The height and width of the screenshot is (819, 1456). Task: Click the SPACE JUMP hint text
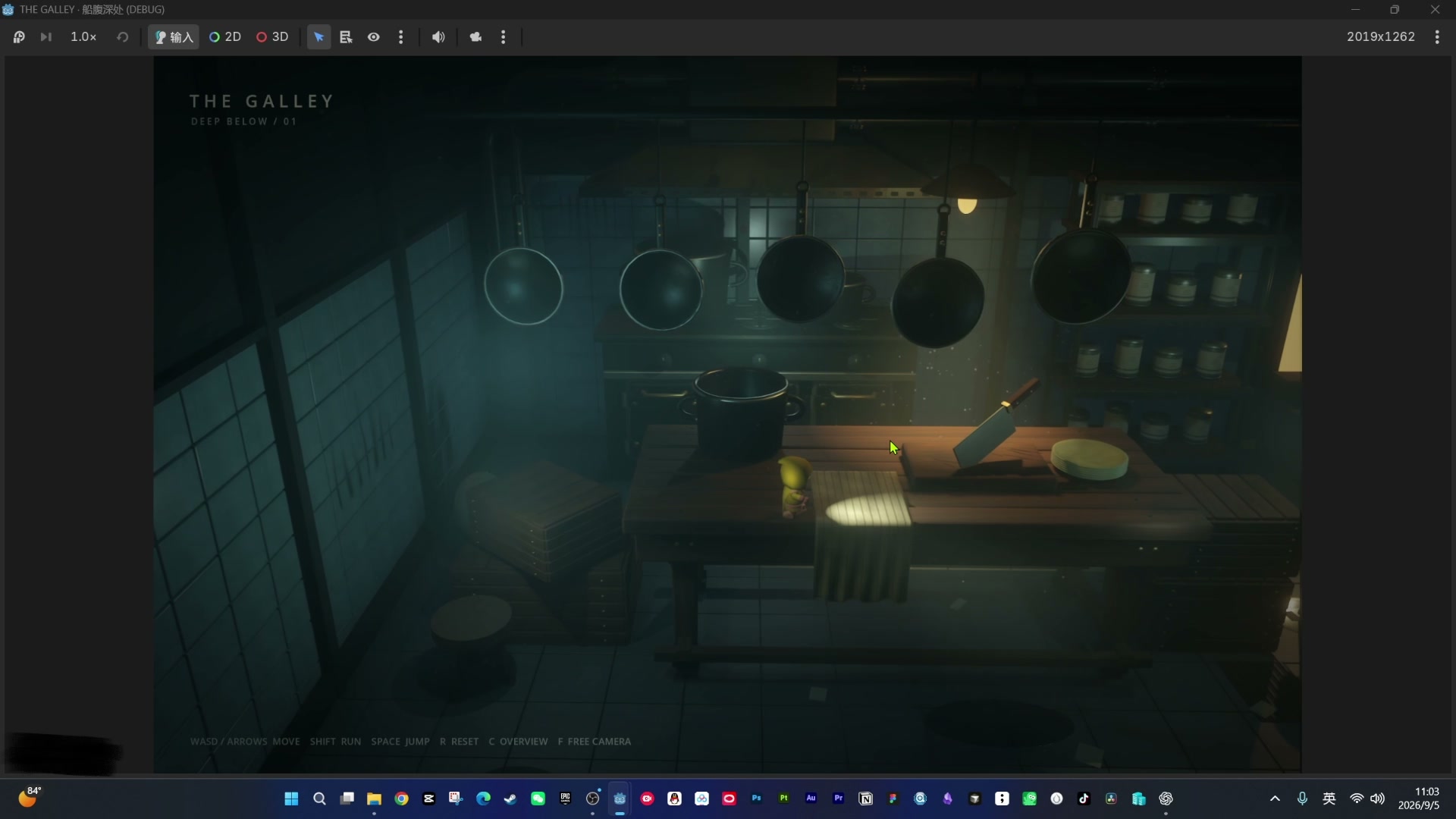tap(400, 742)
